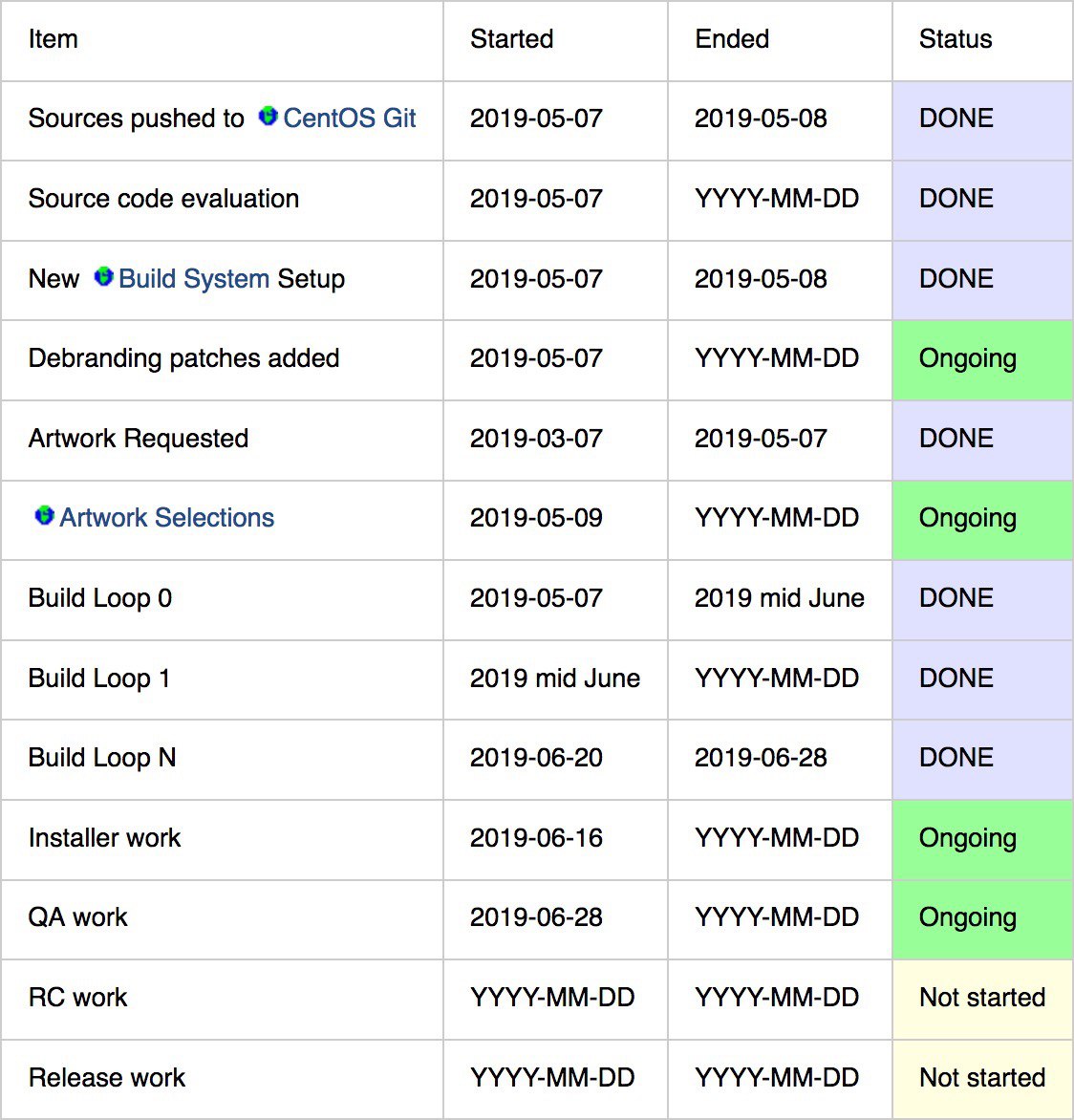The image size is (1074, 1120).
Task: Click the Artwork Requested start date 2019-03-07
Action: click(536, 438)
